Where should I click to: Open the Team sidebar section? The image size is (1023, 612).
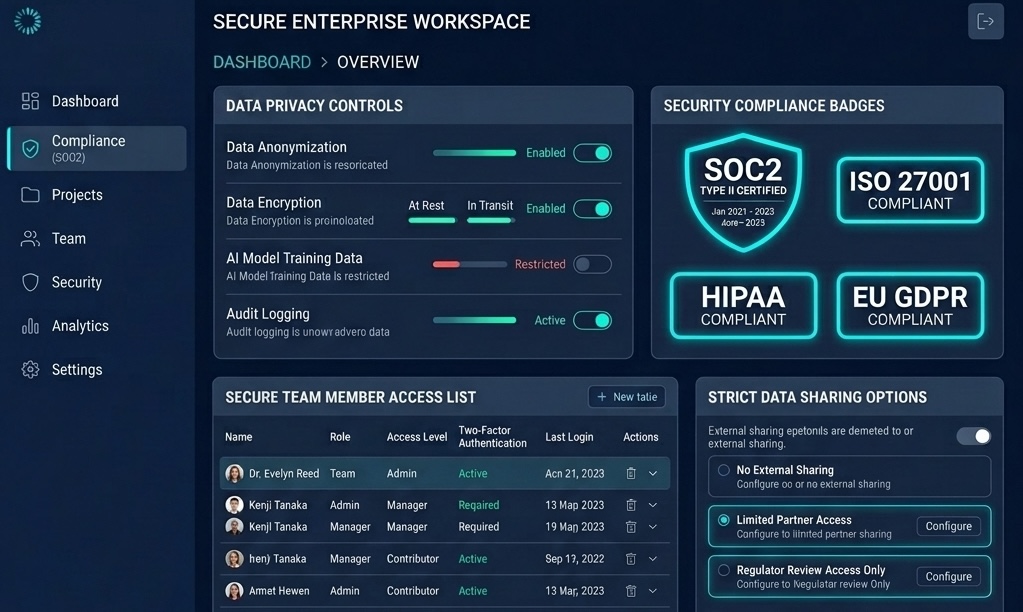[97, 238]
